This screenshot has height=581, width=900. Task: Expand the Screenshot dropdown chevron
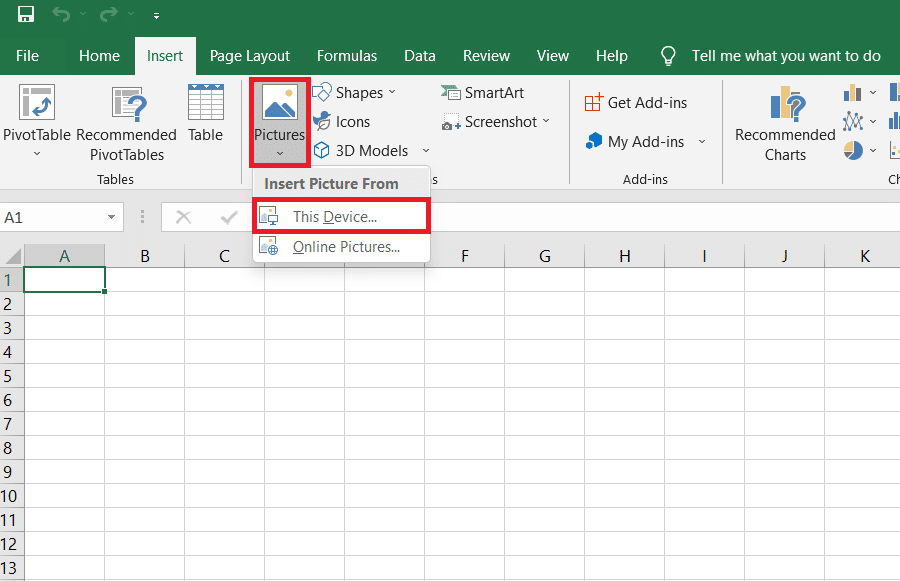click(546, 121)
